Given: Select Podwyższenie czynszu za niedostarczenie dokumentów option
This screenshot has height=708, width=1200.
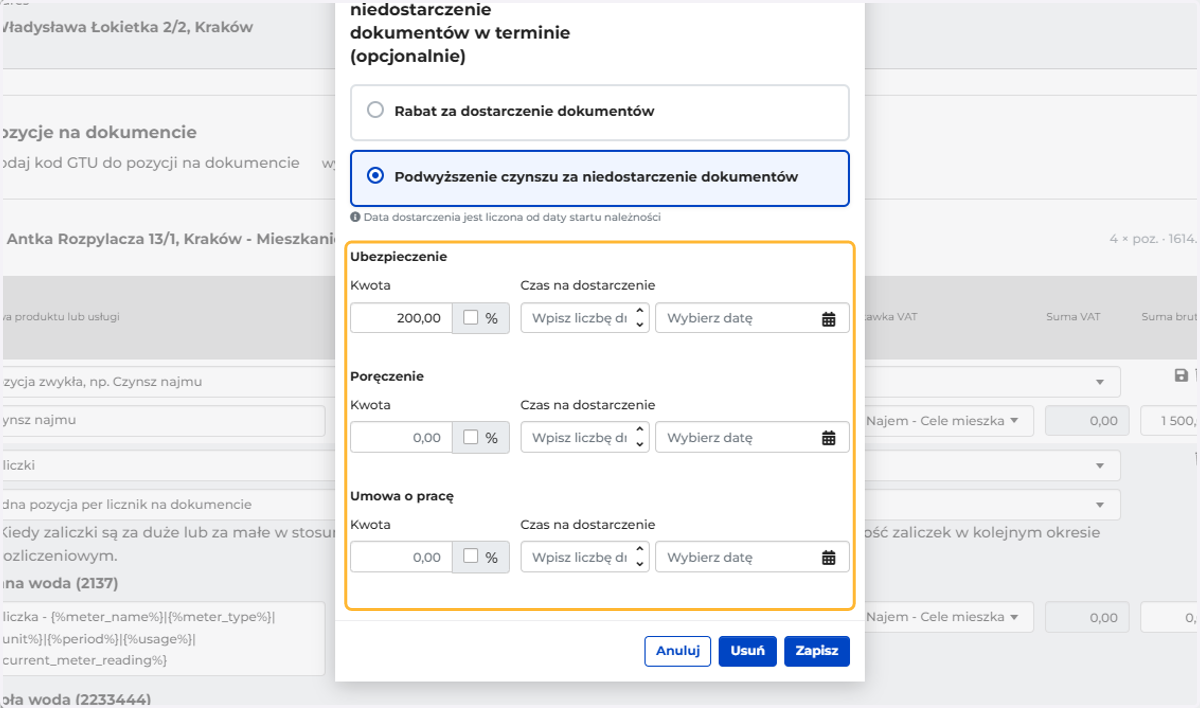Looking at the screenshot, I should point(600,178).
